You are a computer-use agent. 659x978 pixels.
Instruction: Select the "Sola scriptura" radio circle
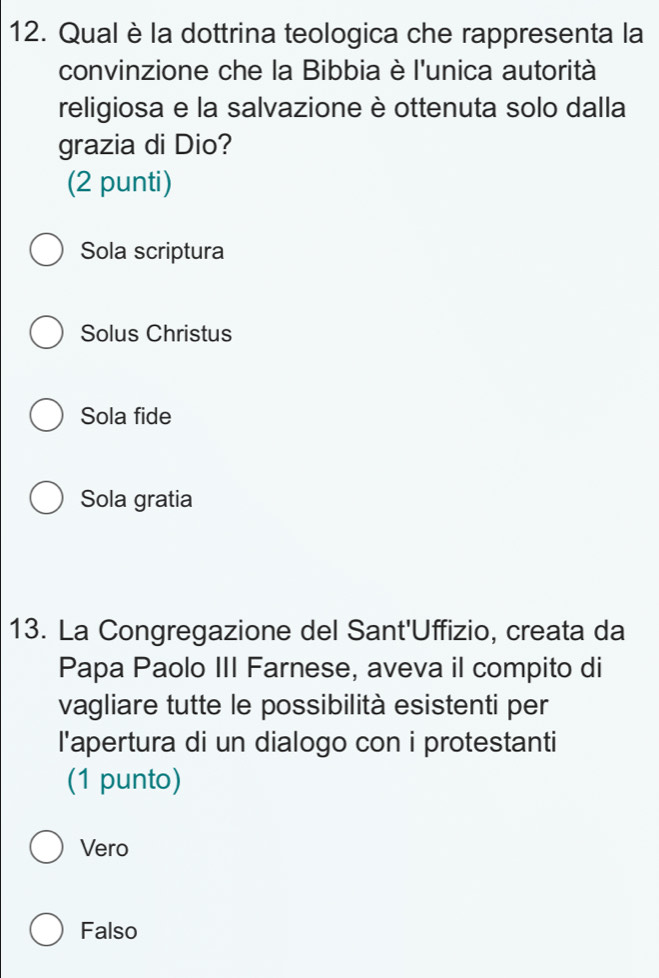(x=46, y=252)
